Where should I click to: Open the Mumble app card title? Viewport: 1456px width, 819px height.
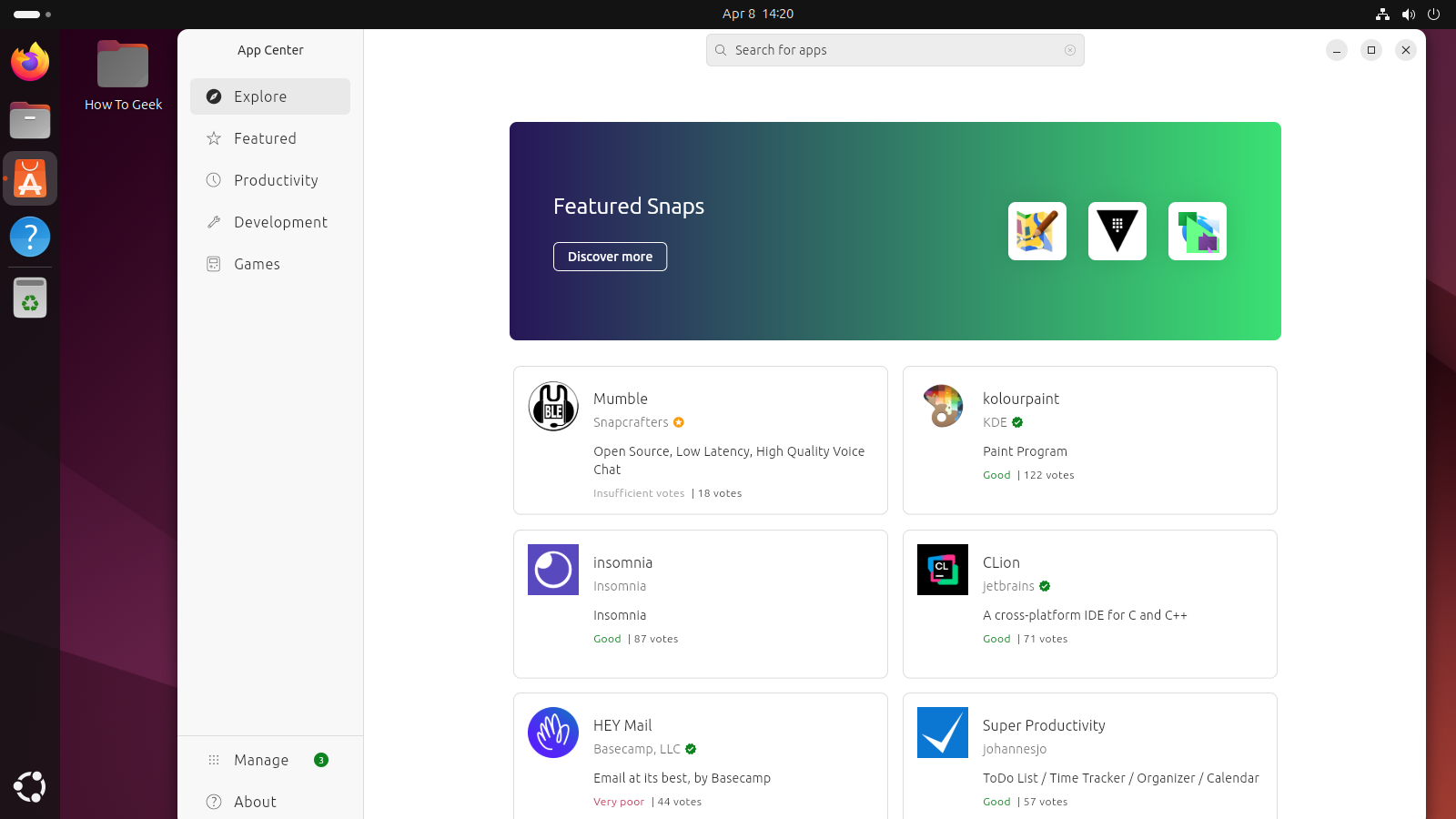pos(621,399)
